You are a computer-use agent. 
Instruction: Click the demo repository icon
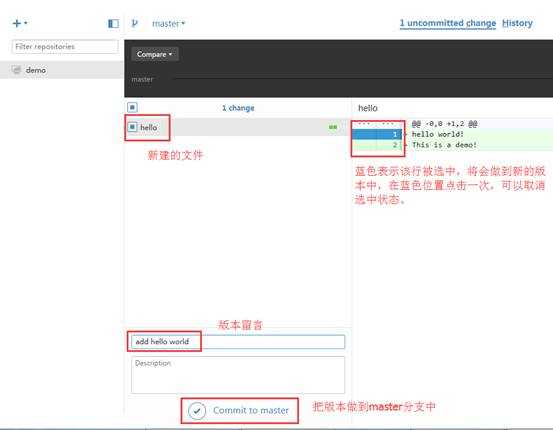coord(16,70)
